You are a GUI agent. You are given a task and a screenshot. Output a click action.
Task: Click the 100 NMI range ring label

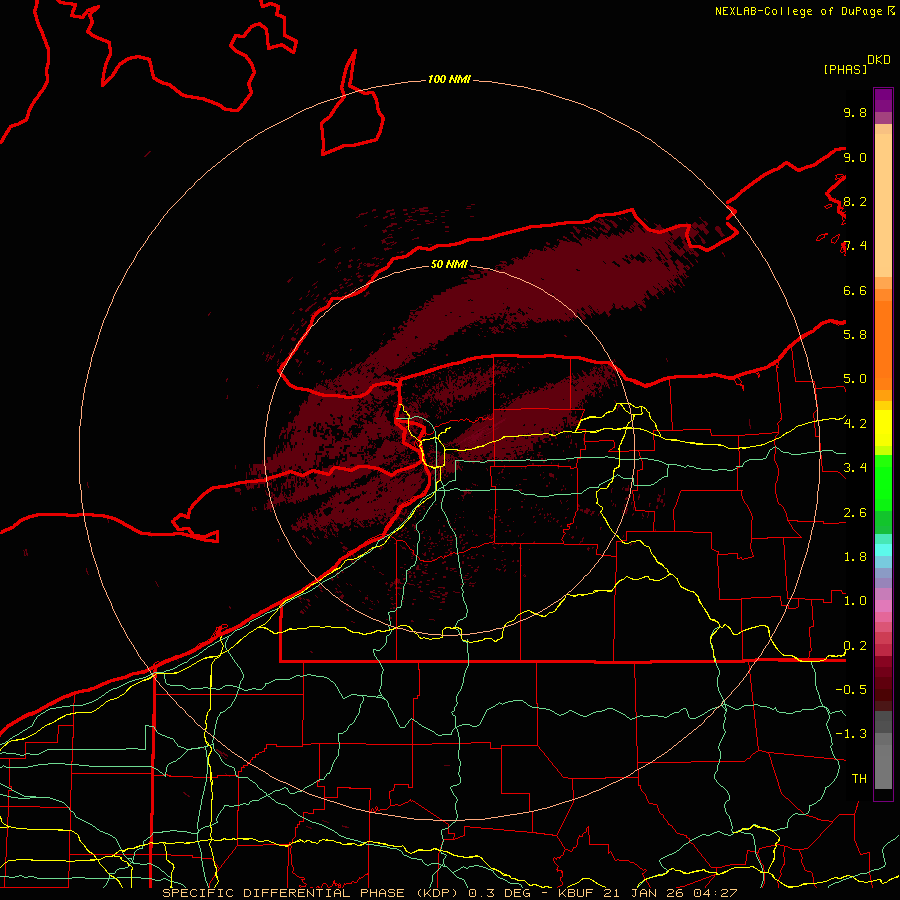coord(449,79)
